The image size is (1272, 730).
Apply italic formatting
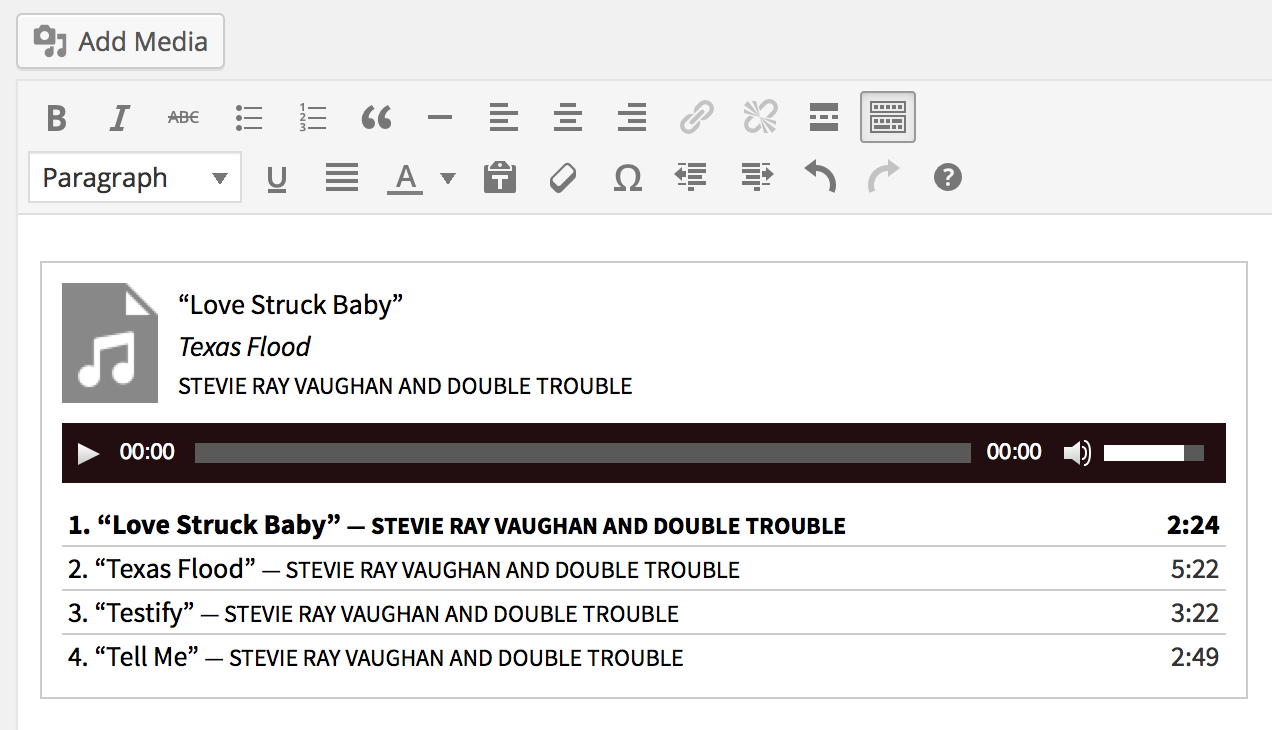[120, 118]
